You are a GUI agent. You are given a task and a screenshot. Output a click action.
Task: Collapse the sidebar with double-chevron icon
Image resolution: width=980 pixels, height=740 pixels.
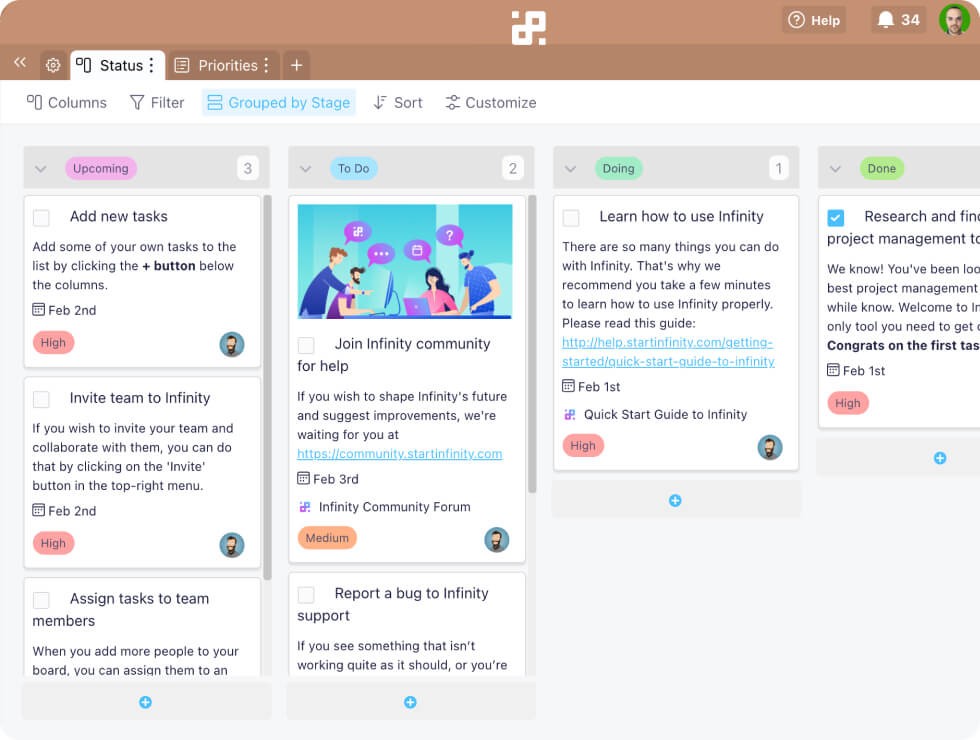[x=20, y=62]
